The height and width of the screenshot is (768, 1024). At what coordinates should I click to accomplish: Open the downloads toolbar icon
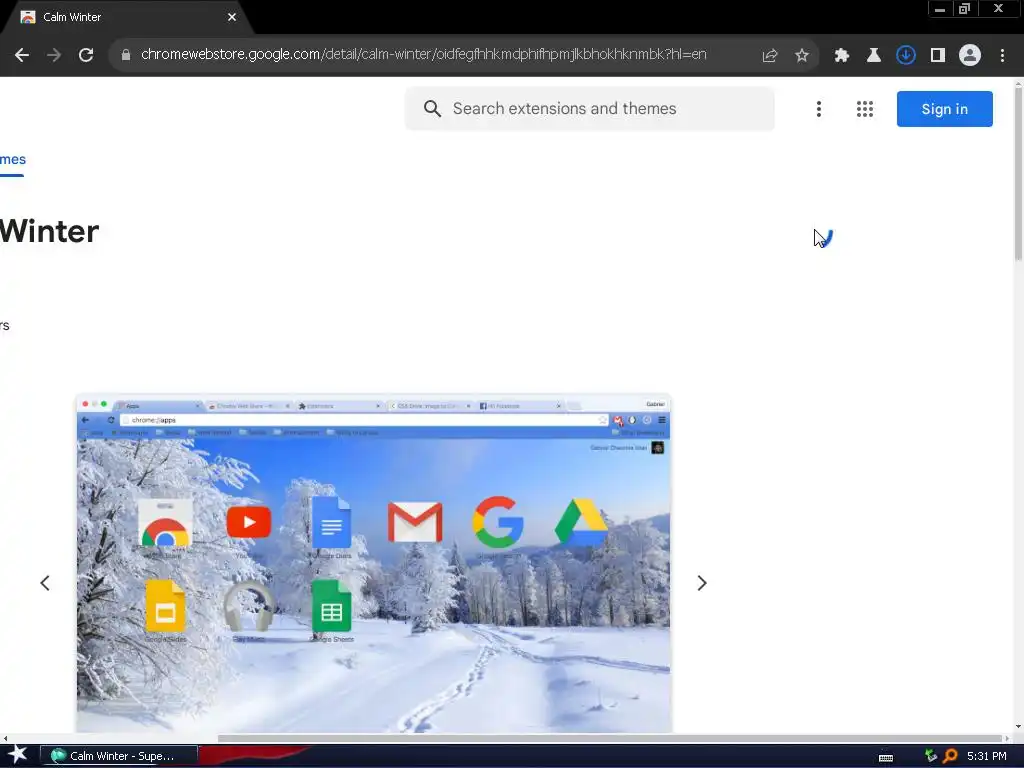pos(906,56)
